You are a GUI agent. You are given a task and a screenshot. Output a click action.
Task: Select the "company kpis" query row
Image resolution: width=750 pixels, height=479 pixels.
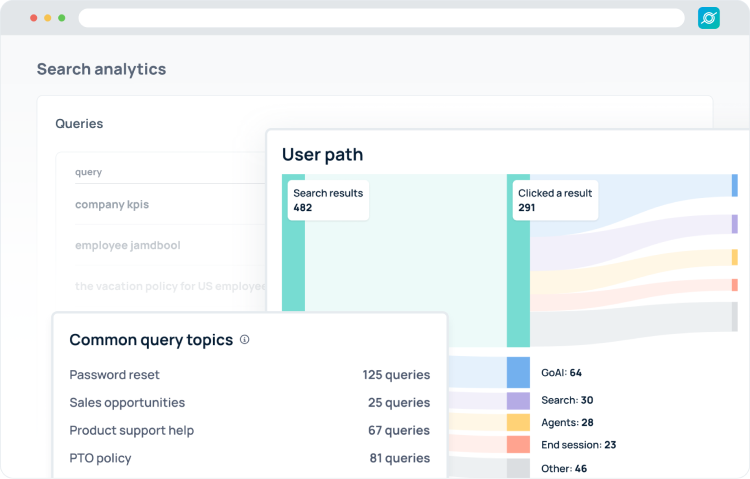pyautogui.click(x=170, y=204)
